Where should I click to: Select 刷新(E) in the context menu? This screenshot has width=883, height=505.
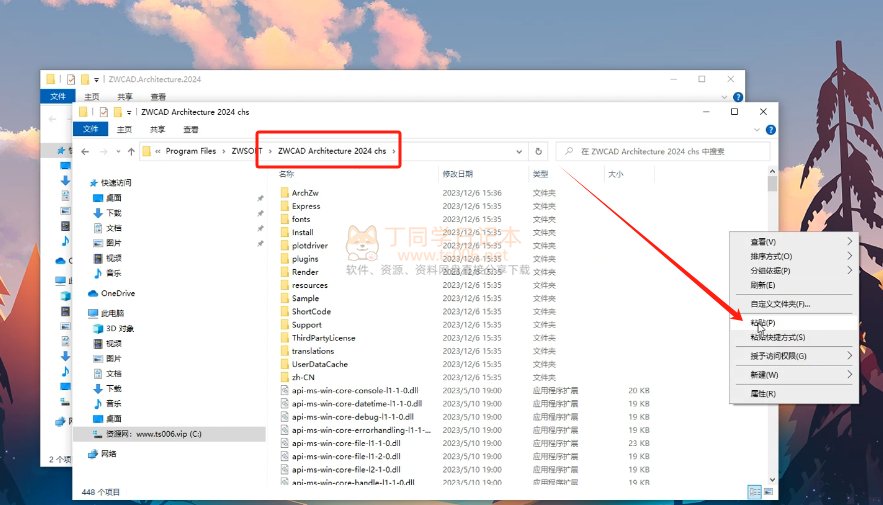(x=763, y=285)
